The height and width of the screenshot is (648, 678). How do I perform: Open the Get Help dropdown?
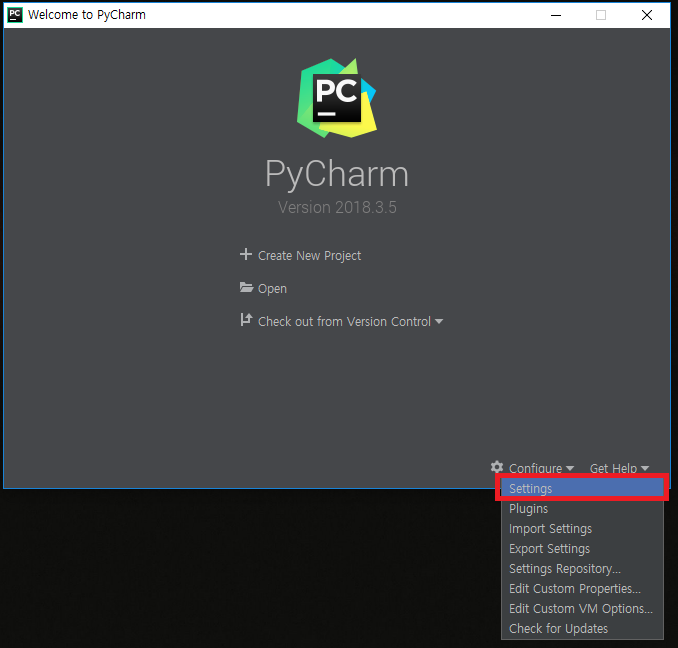(619, 468)
